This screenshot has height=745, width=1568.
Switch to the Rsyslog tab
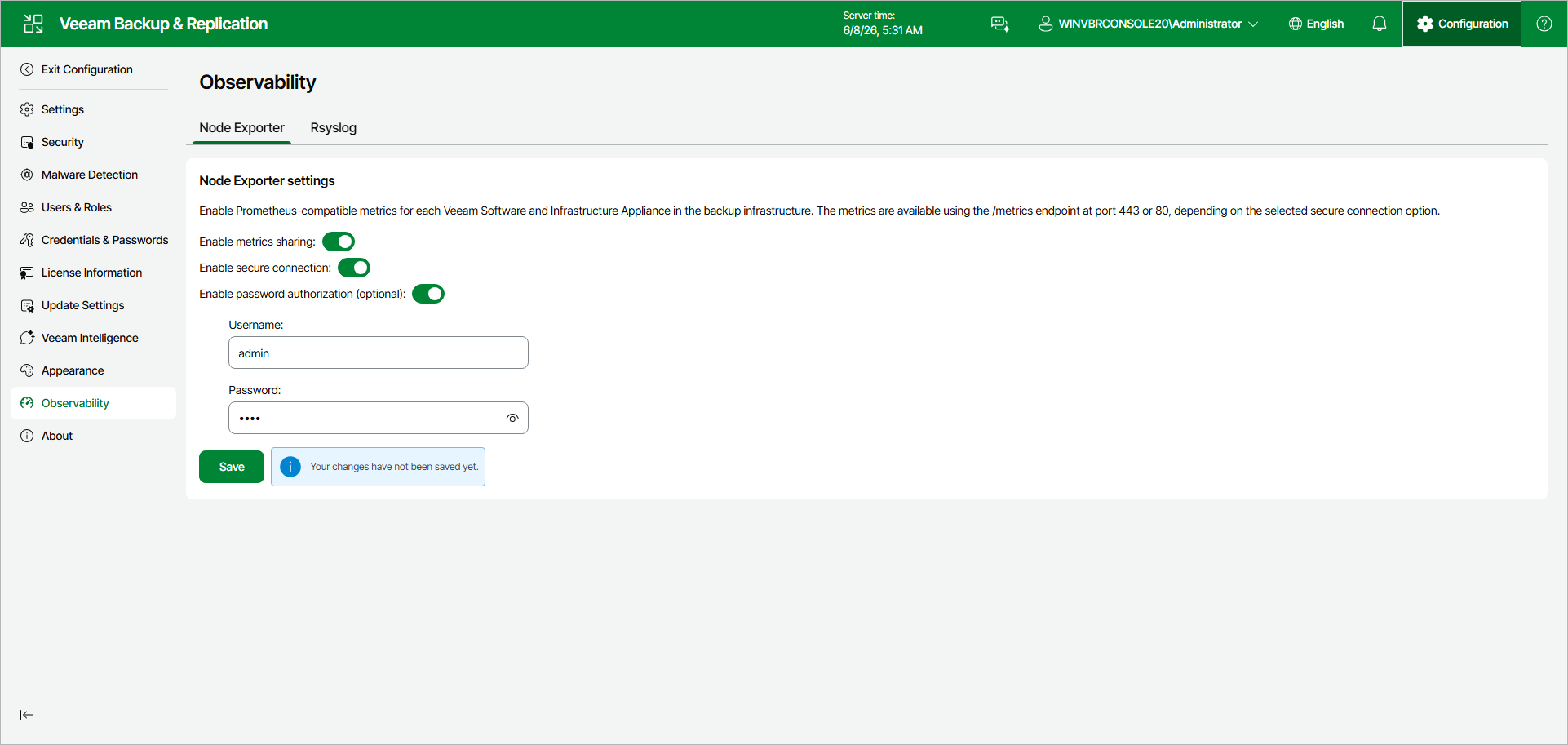click(334, 128)
